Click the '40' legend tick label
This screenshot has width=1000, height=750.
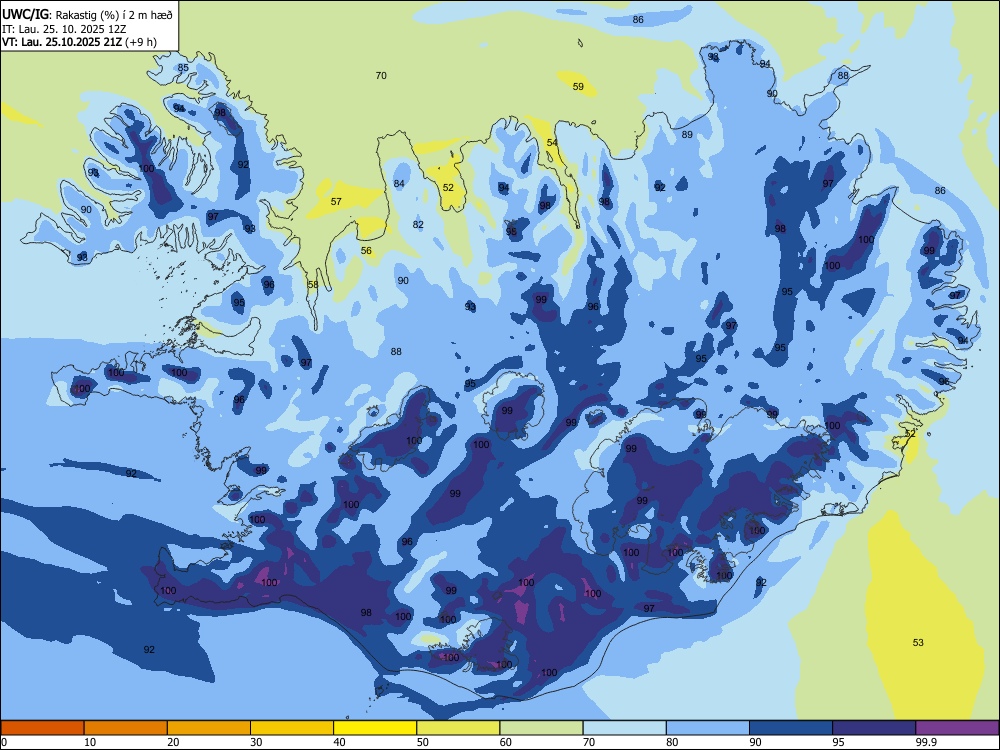click(339, 742)
